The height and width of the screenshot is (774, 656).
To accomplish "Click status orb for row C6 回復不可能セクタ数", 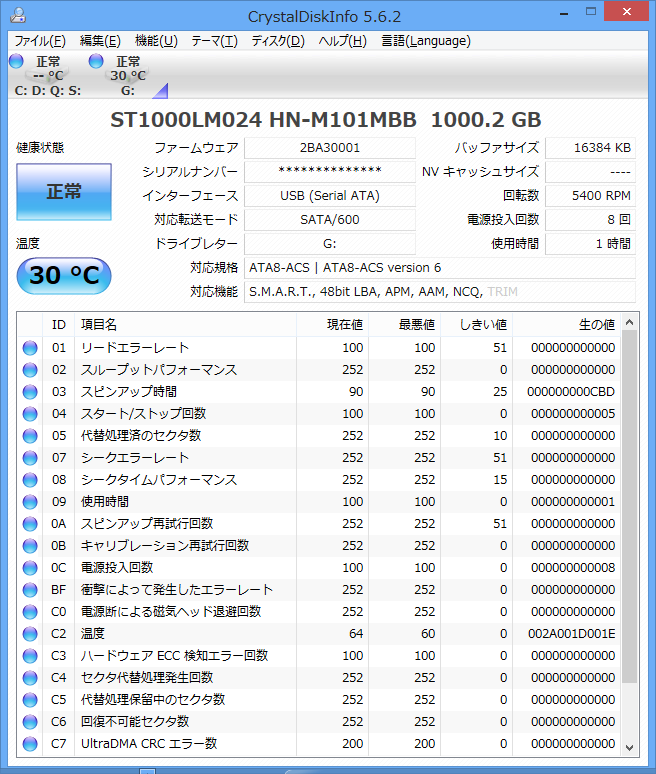I will 30,721.
